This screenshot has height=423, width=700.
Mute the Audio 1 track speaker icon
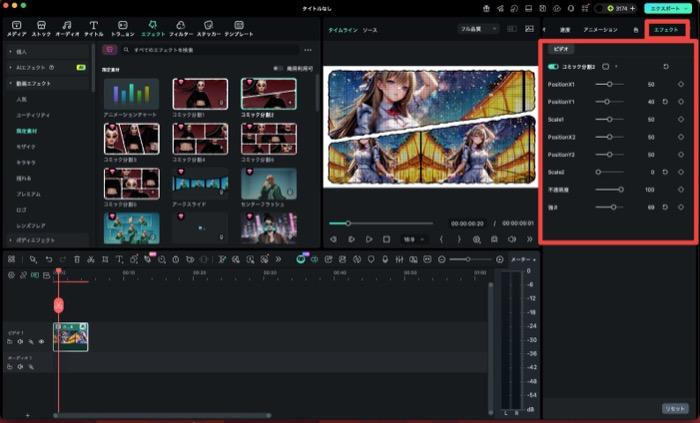click(x=20, y=367)
